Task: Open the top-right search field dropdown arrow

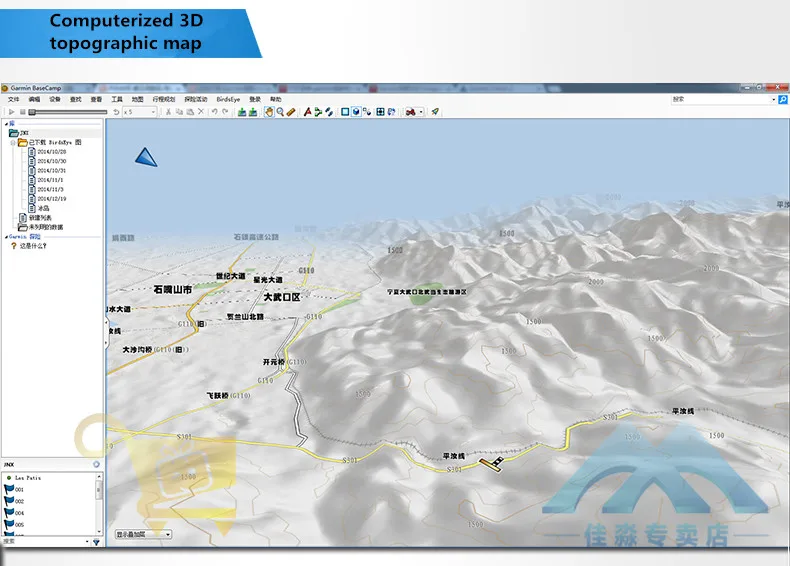Action: pos(773,99)
